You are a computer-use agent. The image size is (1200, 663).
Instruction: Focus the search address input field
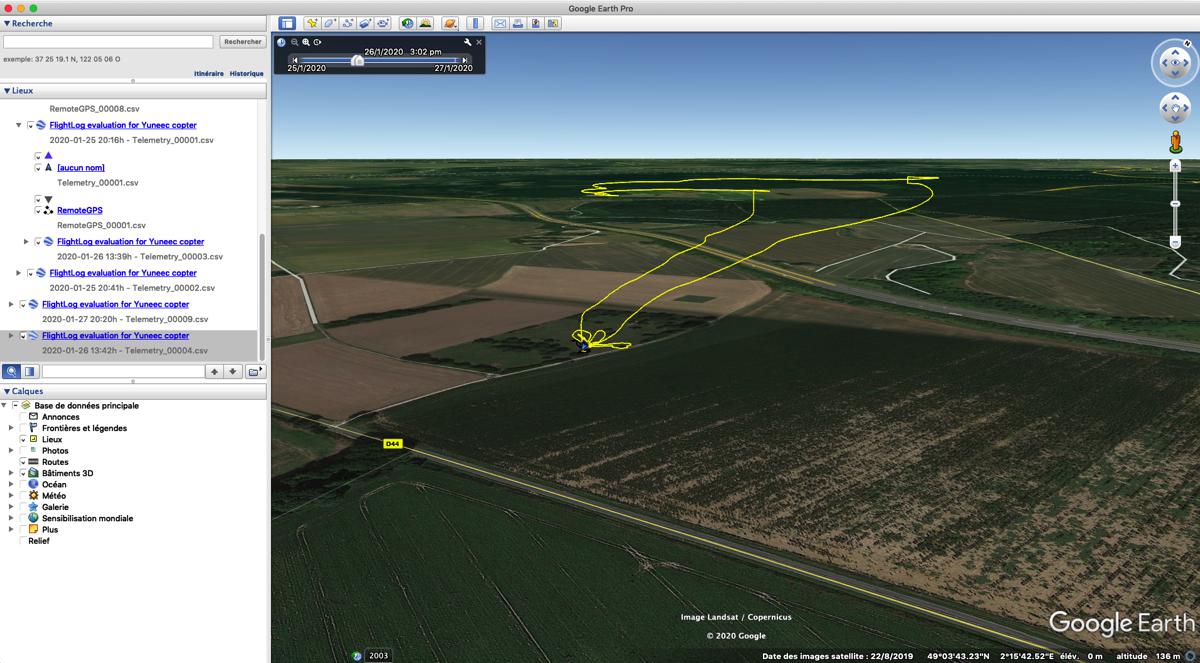coord(108,42)
